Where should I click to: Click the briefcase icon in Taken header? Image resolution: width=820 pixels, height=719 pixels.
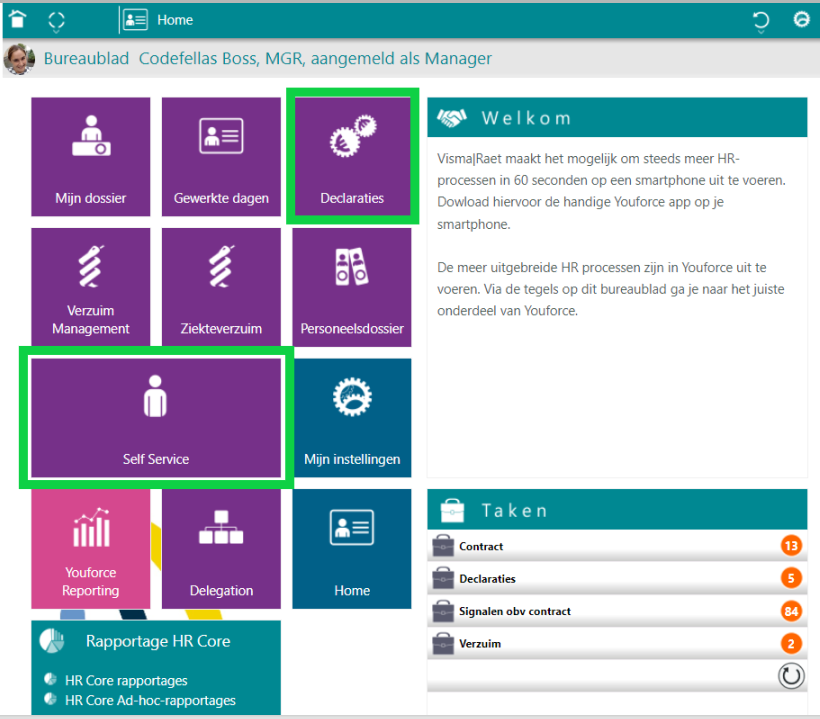coord(452,510)
